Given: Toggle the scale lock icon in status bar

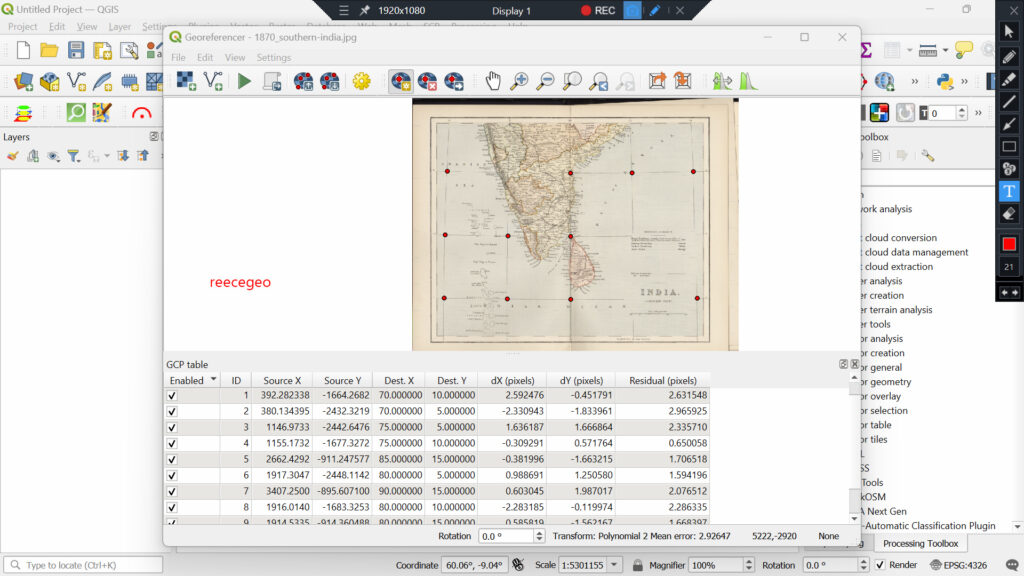Looking at the screenshot, I should tap(637, 565).
